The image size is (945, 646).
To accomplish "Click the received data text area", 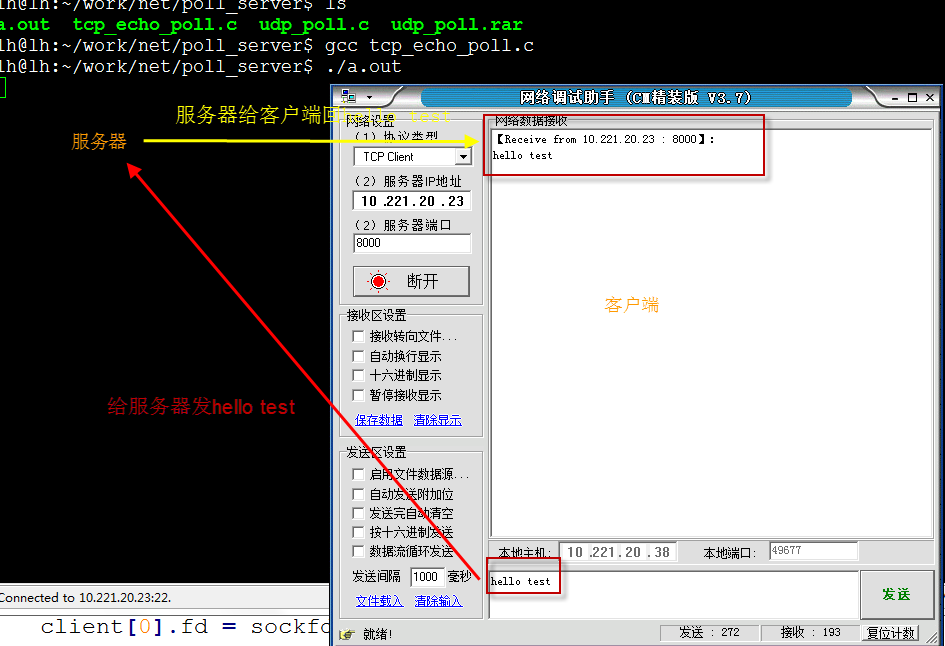I will 712,333.
